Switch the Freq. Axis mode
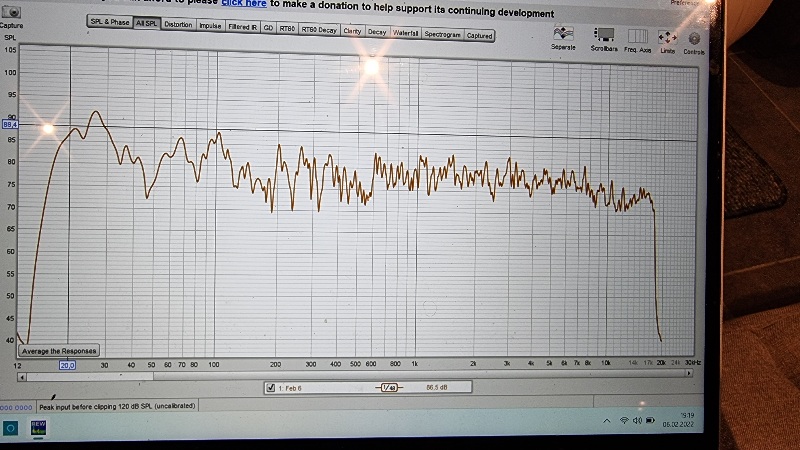Viewport: 800px width, 450px height. coord(637,39)
